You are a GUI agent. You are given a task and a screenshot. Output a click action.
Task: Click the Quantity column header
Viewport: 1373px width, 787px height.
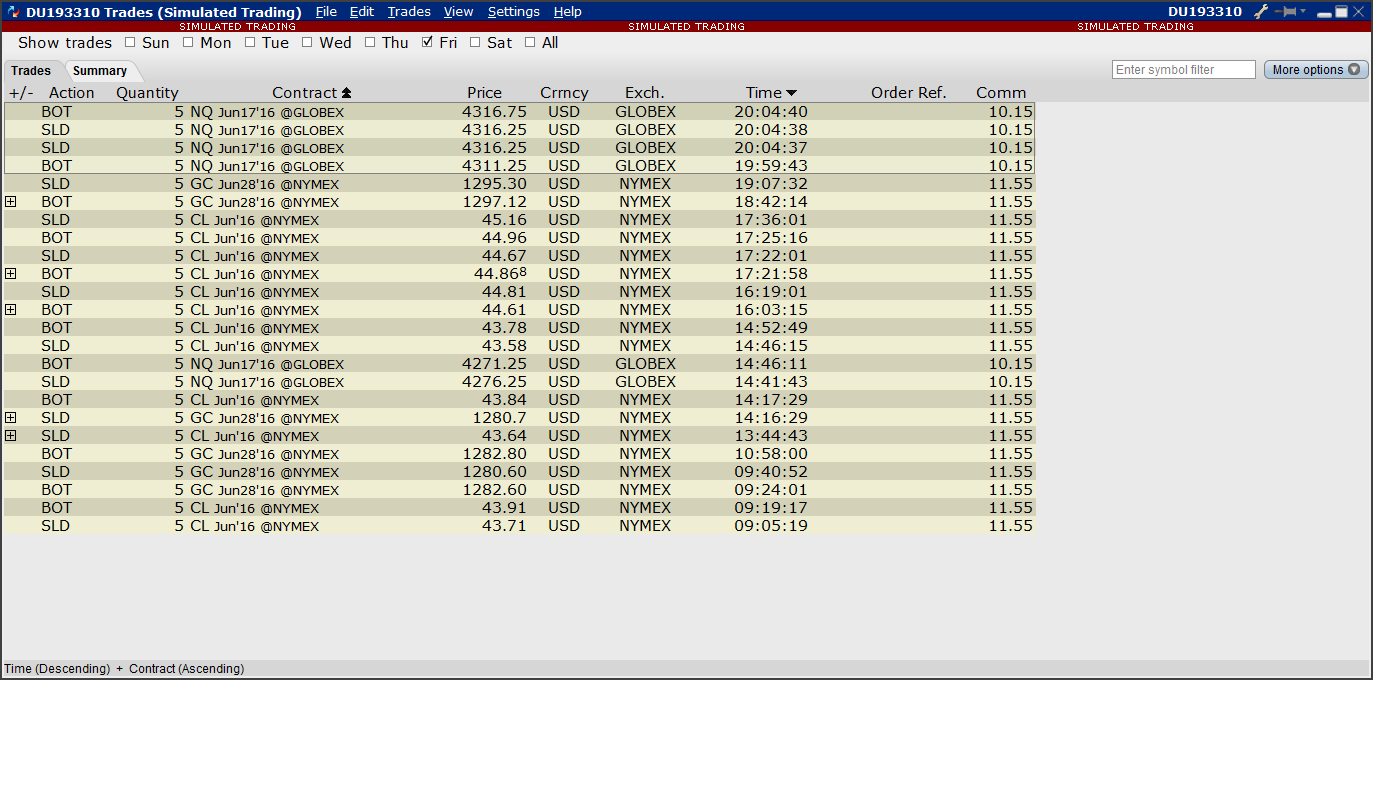[x=147, y=93]
